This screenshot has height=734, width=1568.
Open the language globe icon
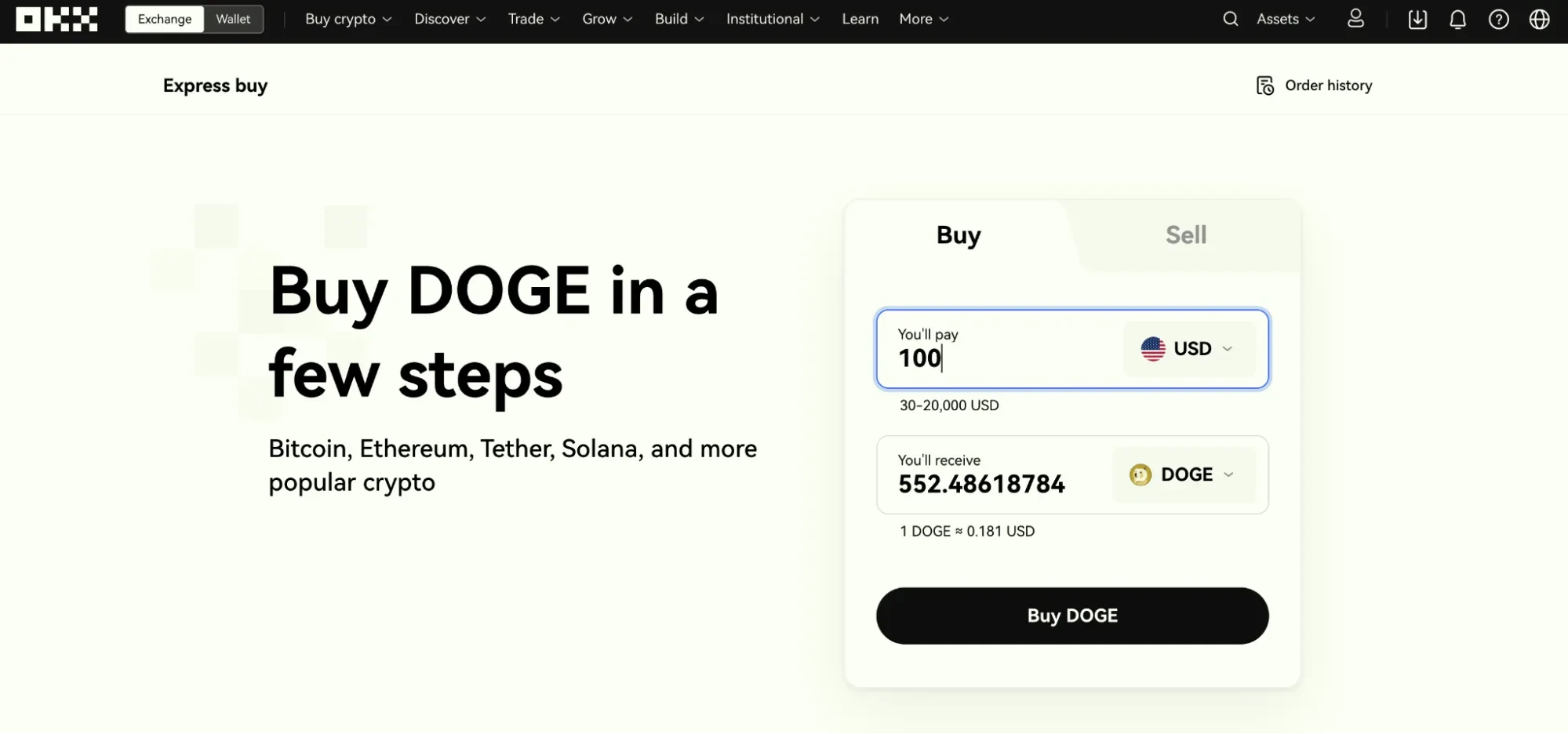(x=1539, y=19)
